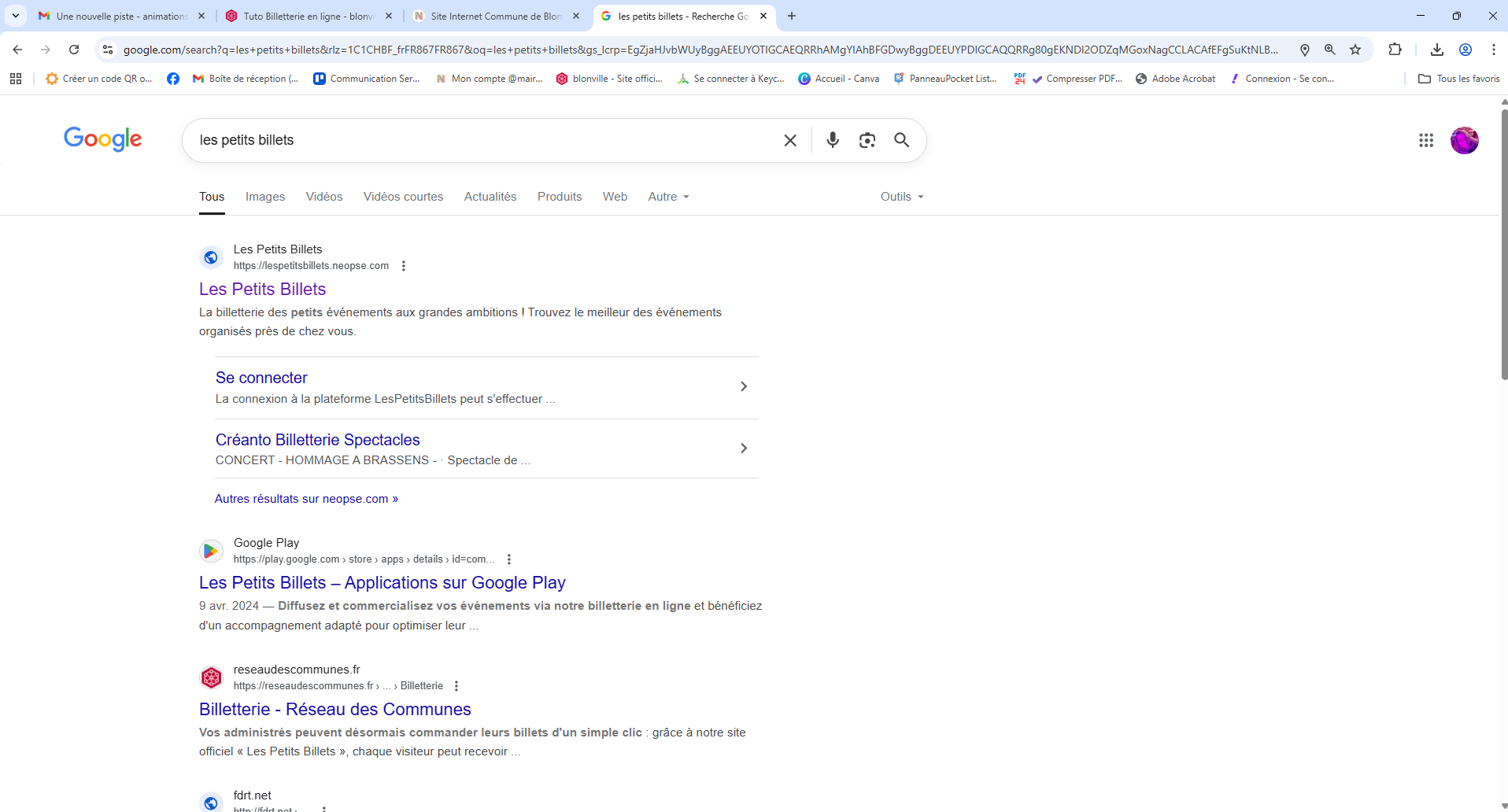Go to Google home via logo
Image resolution: width=1508 pixels, height=812 pixels.
(x=103, y=138)
